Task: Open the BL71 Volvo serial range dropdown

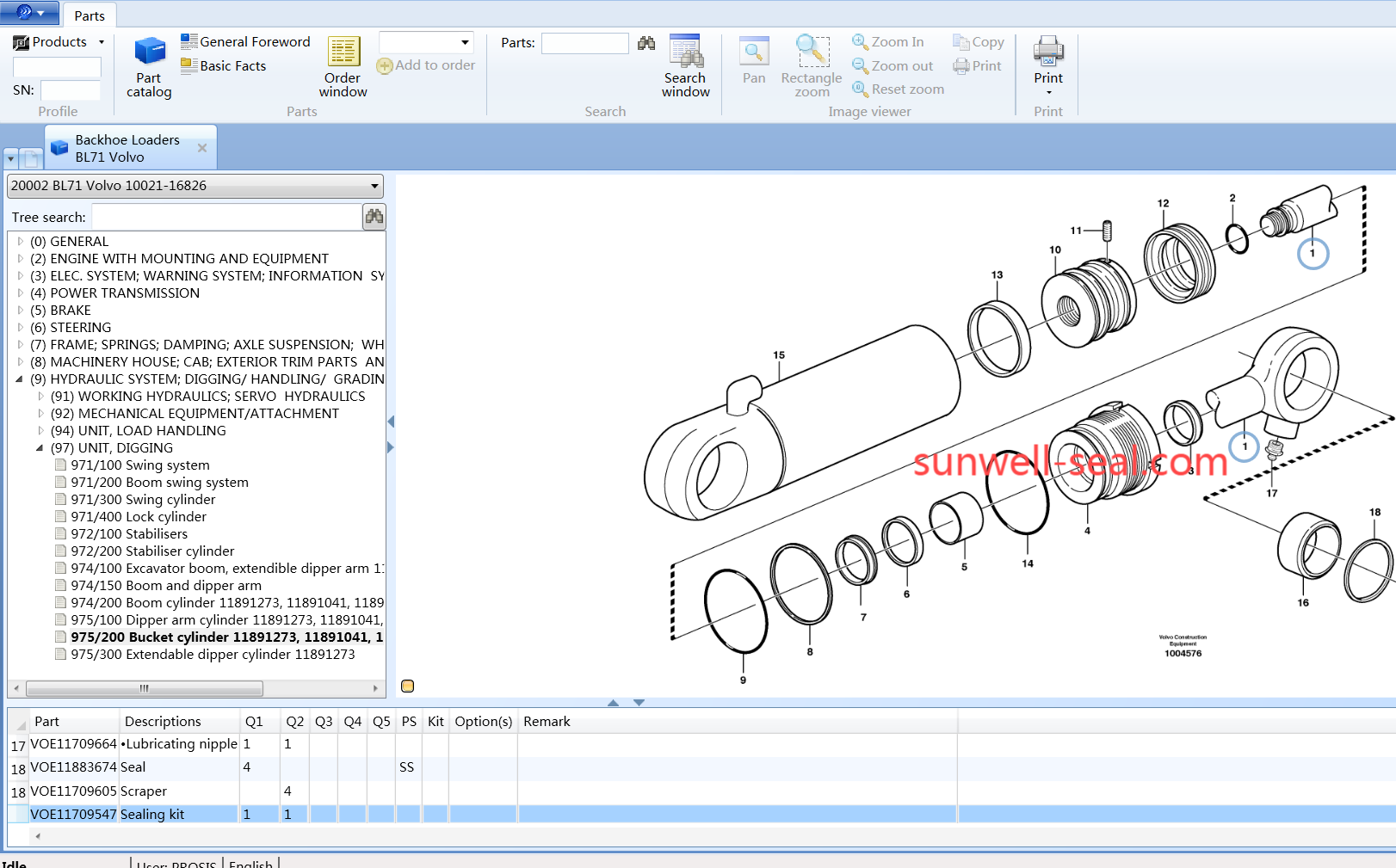Action: [374, 186]
